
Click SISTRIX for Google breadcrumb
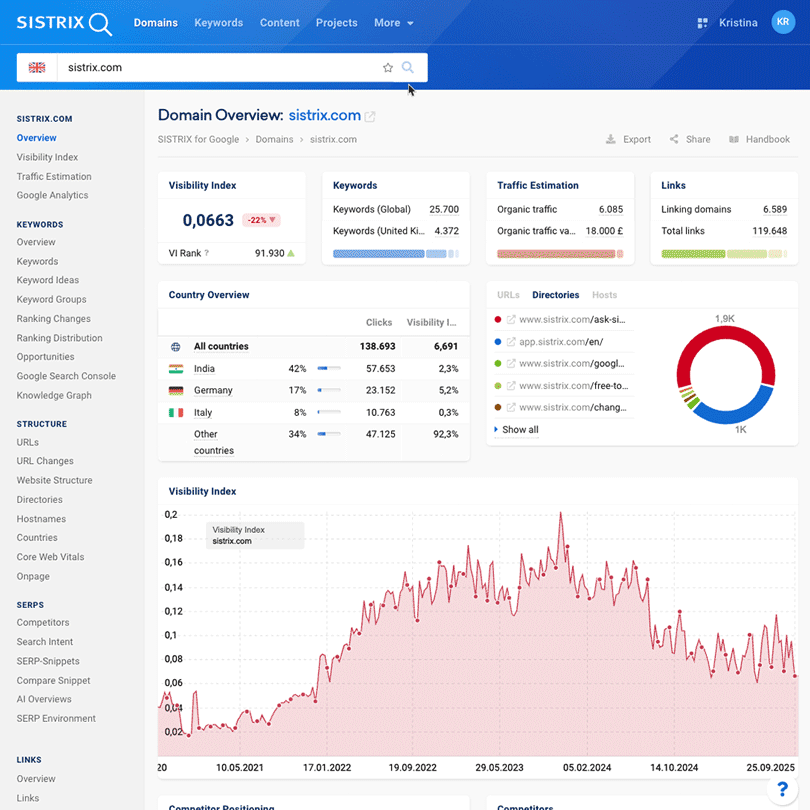[198, 139]
